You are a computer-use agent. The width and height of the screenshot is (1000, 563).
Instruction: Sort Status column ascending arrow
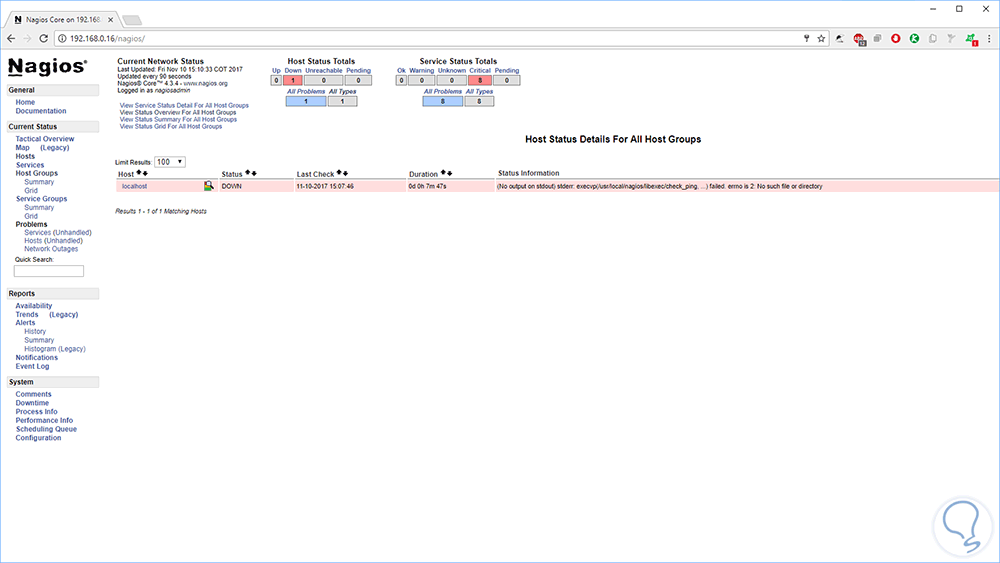tap(248, 173)
